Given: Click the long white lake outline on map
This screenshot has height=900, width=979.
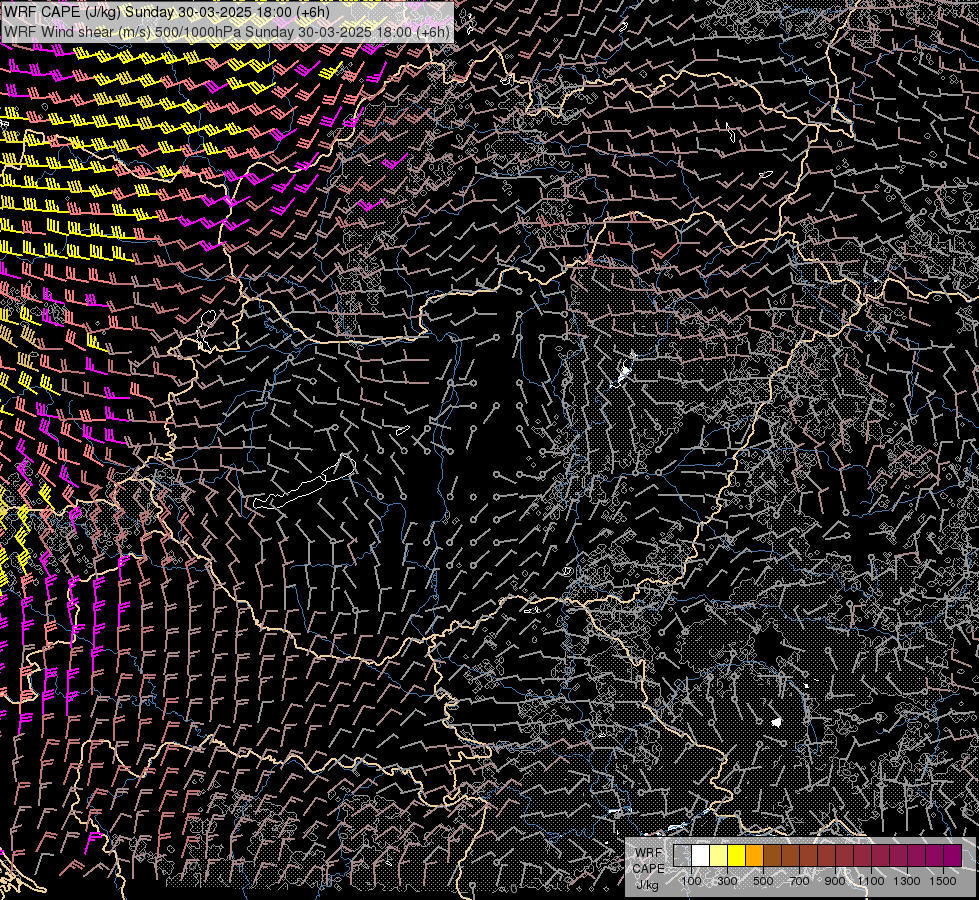Looking at the screenshot, I should tap(305, 482).
